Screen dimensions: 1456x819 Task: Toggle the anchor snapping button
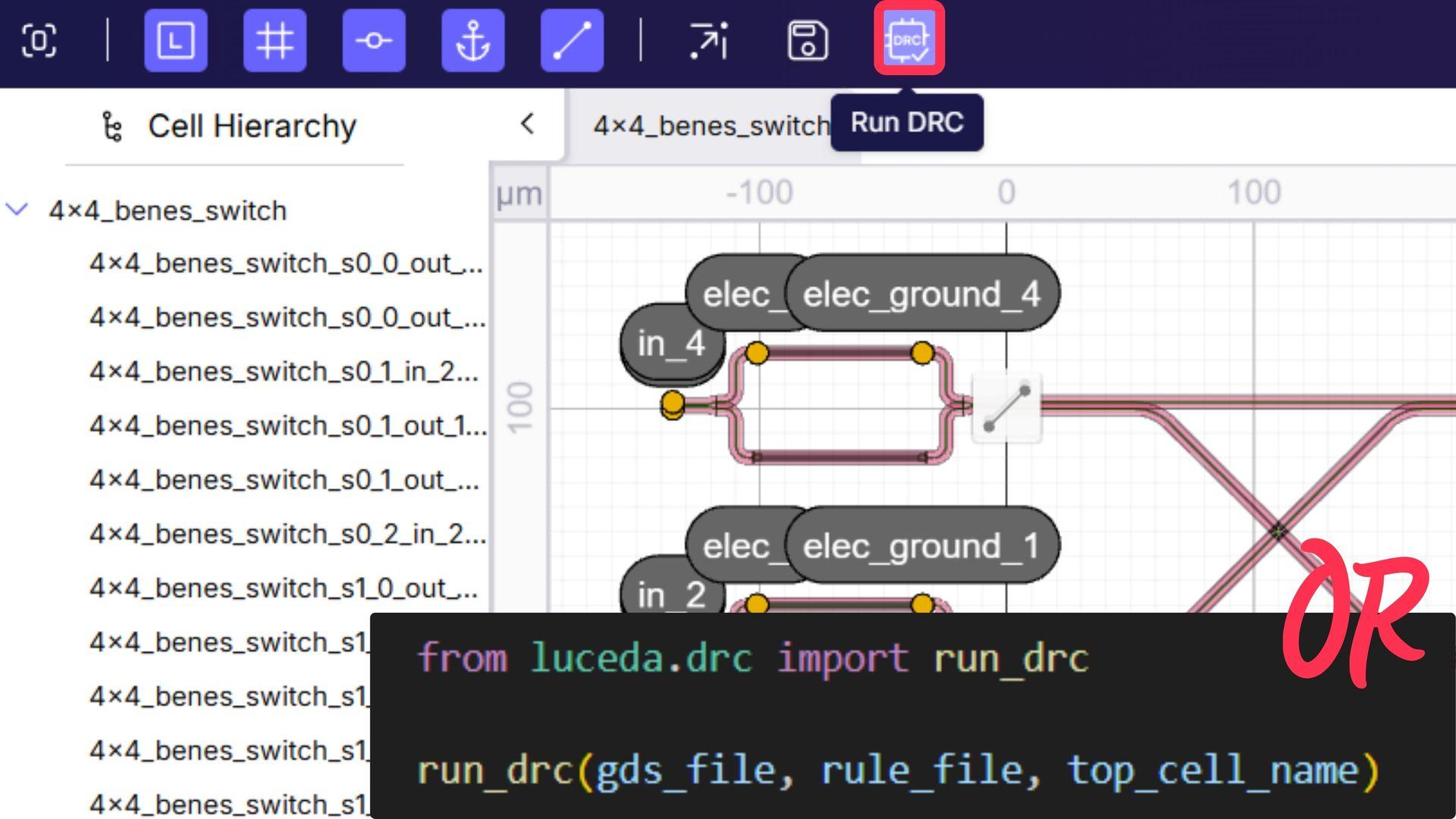473,40
